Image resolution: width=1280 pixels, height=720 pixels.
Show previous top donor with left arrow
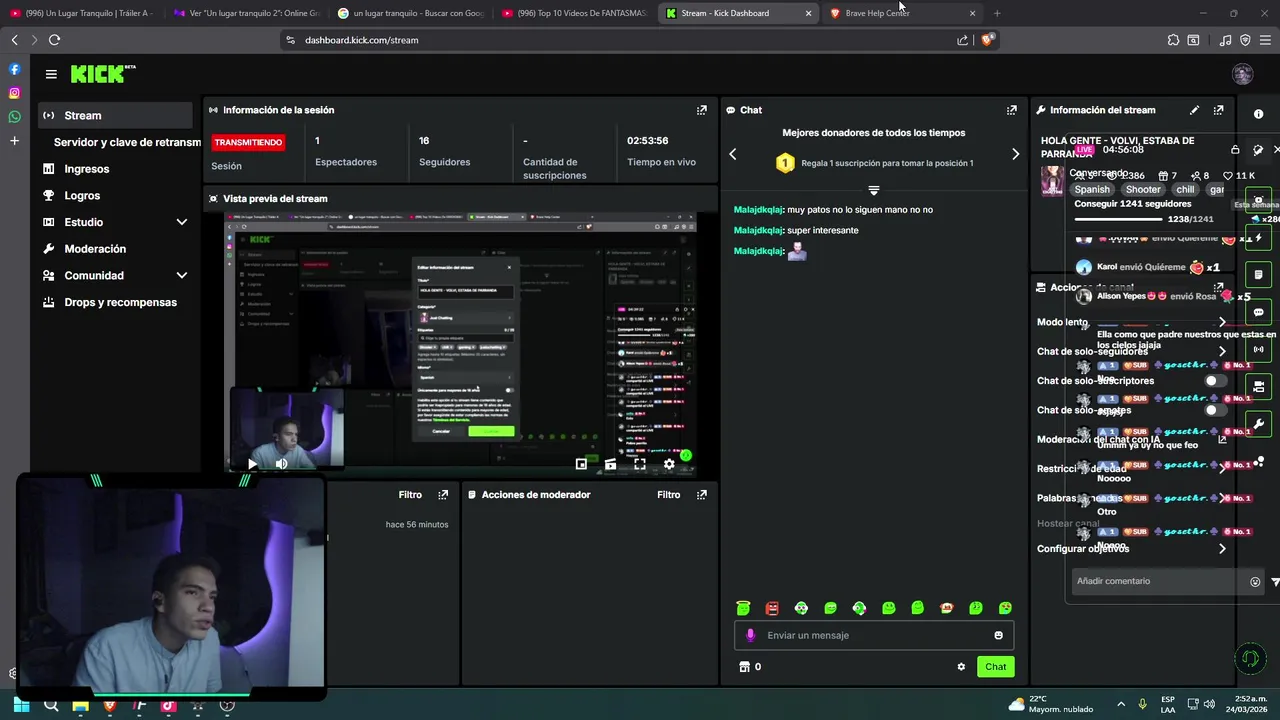pyautogui.click(x=733, y=154)
